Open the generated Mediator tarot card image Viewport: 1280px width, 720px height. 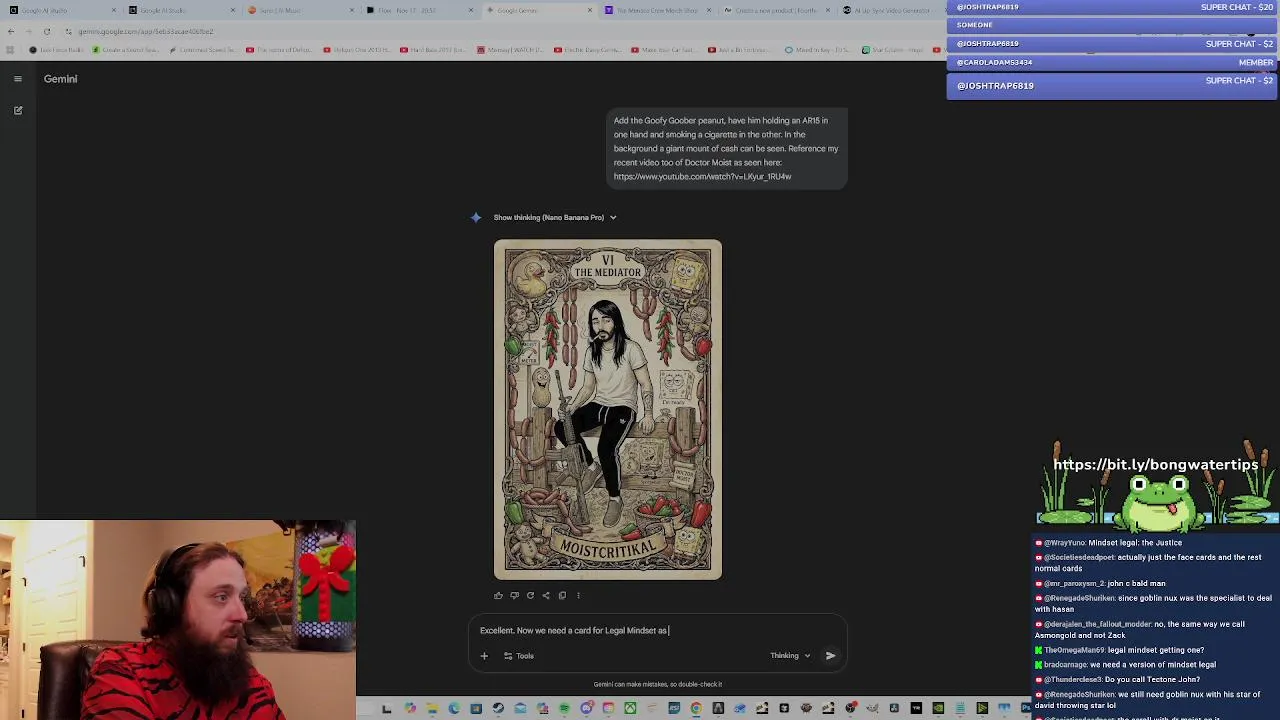point(608,410)
